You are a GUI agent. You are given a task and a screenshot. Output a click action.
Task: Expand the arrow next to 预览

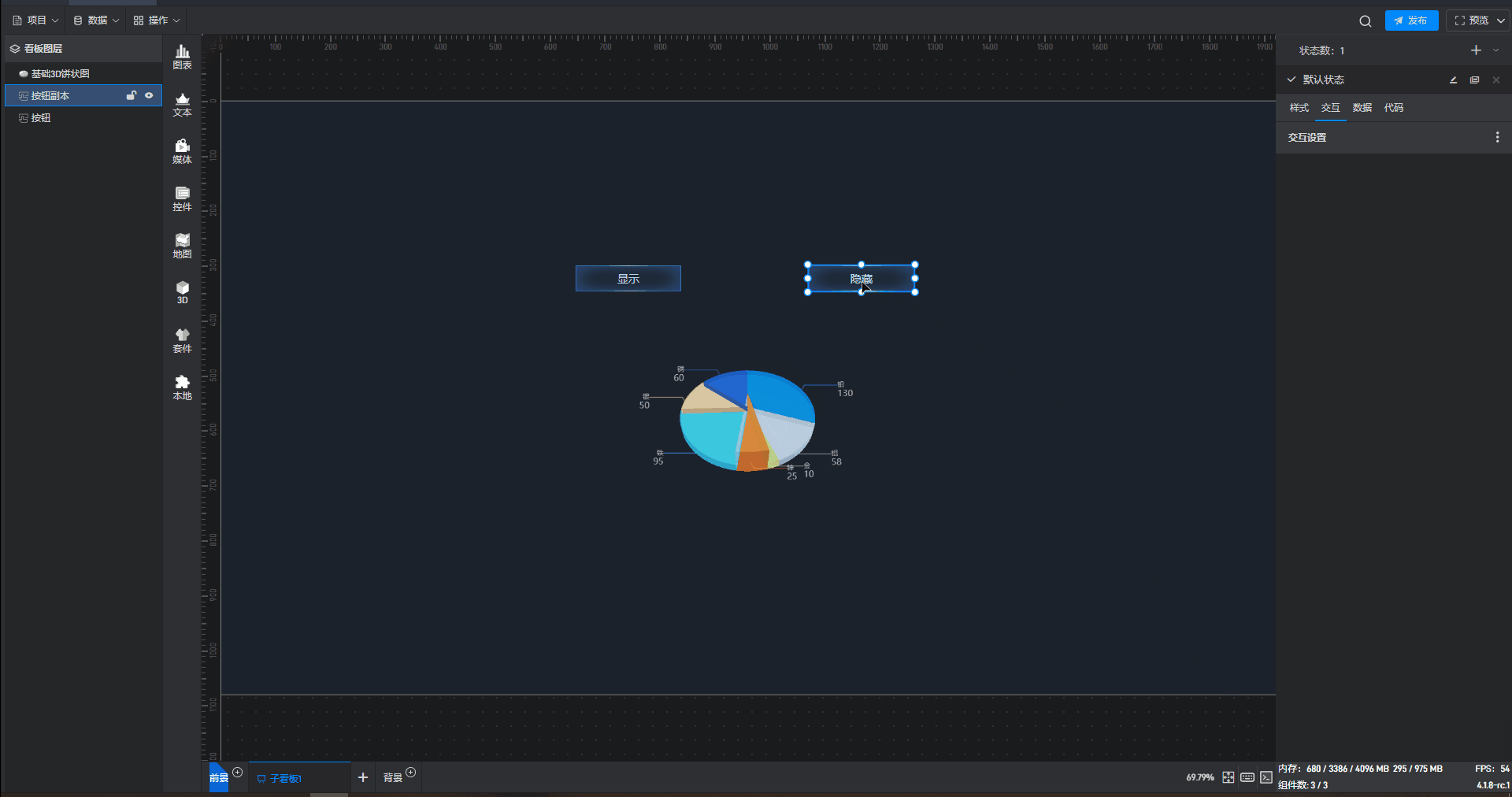1500,20
